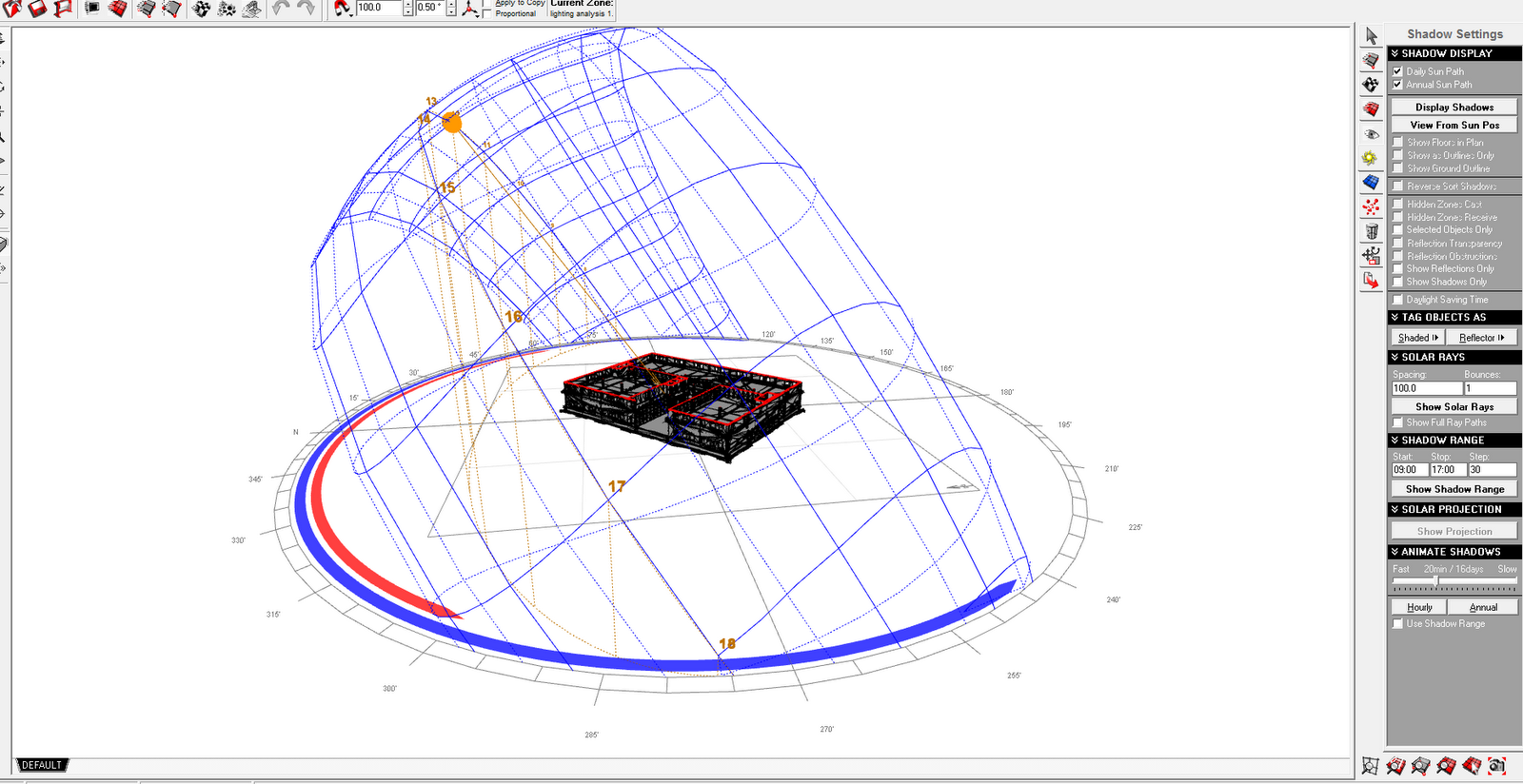
Task: Click the Show Shadow Range button
Action: pos(1454,489)
